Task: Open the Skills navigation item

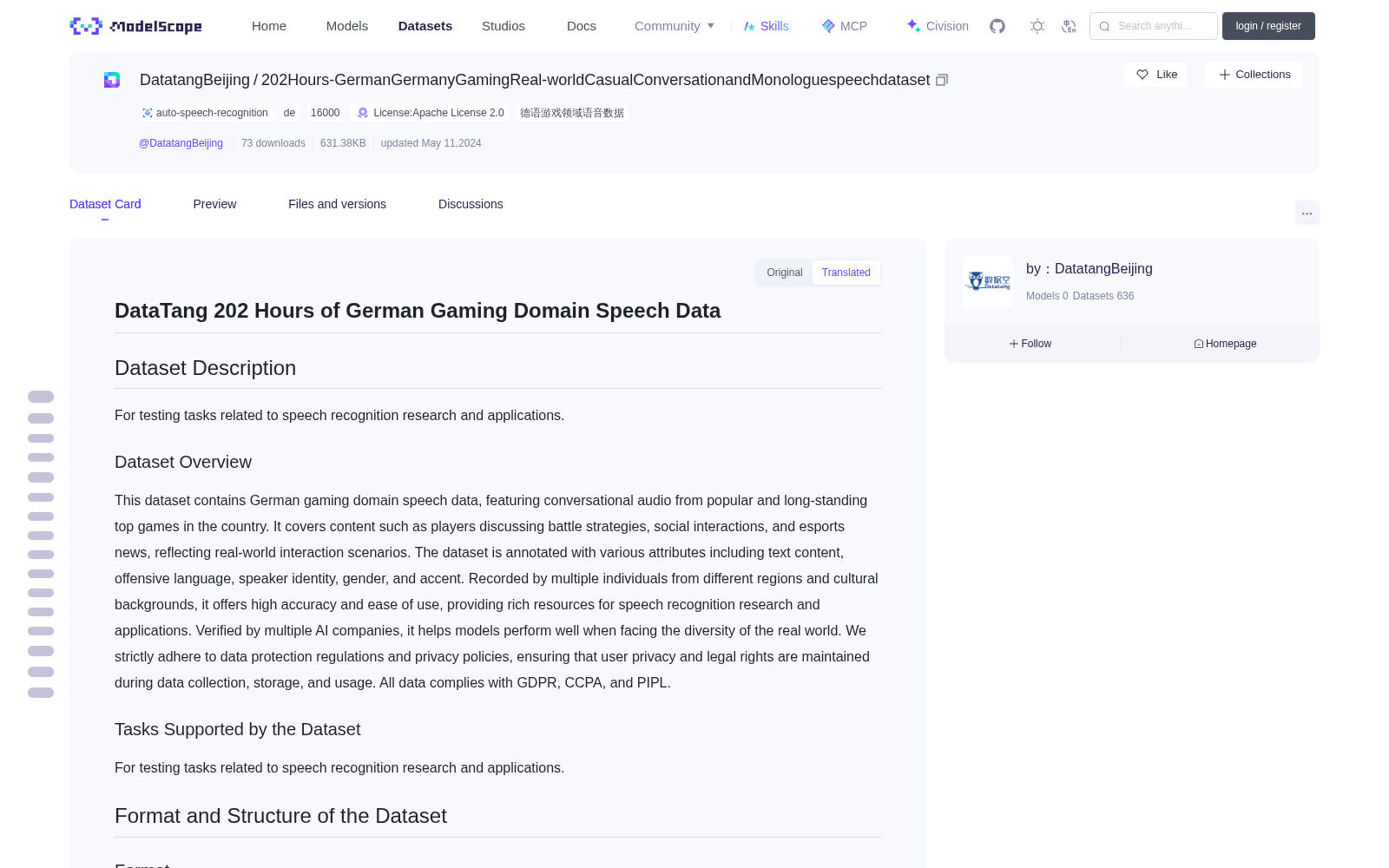Action: (766, 26)
